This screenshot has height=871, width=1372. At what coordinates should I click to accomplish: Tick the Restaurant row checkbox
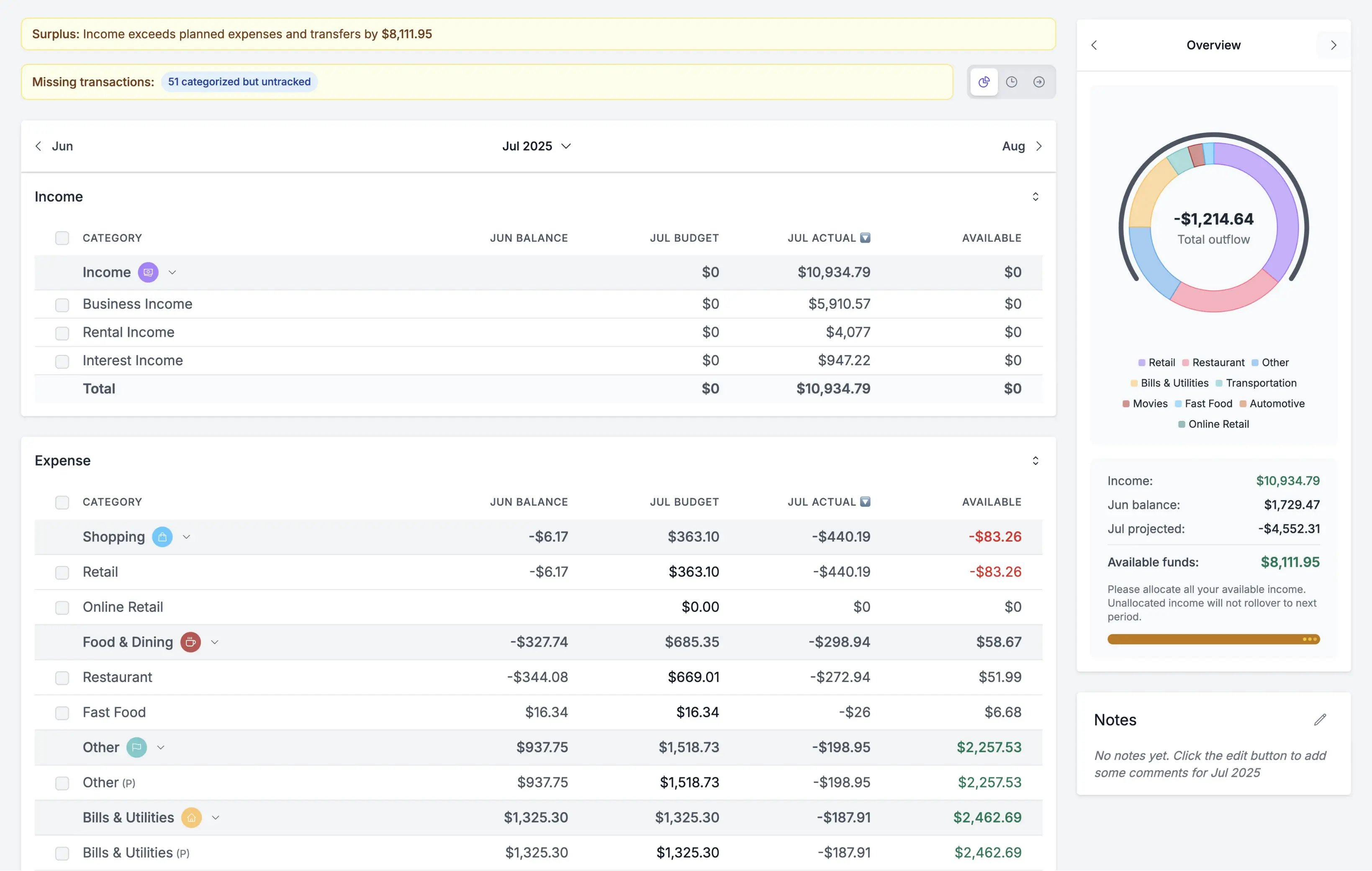(x=62, y=678)
